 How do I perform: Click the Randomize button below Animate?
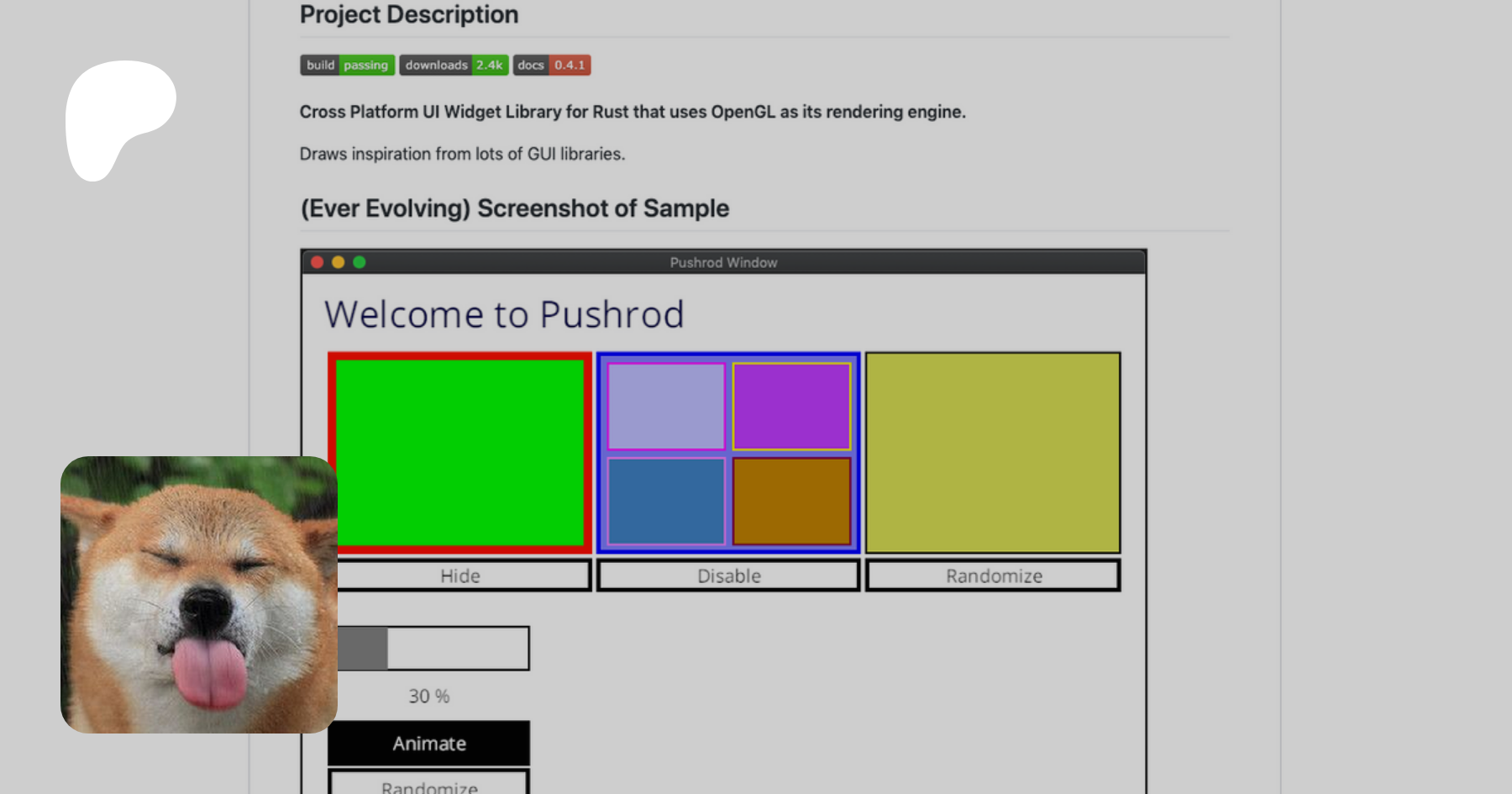pos(429,784)
